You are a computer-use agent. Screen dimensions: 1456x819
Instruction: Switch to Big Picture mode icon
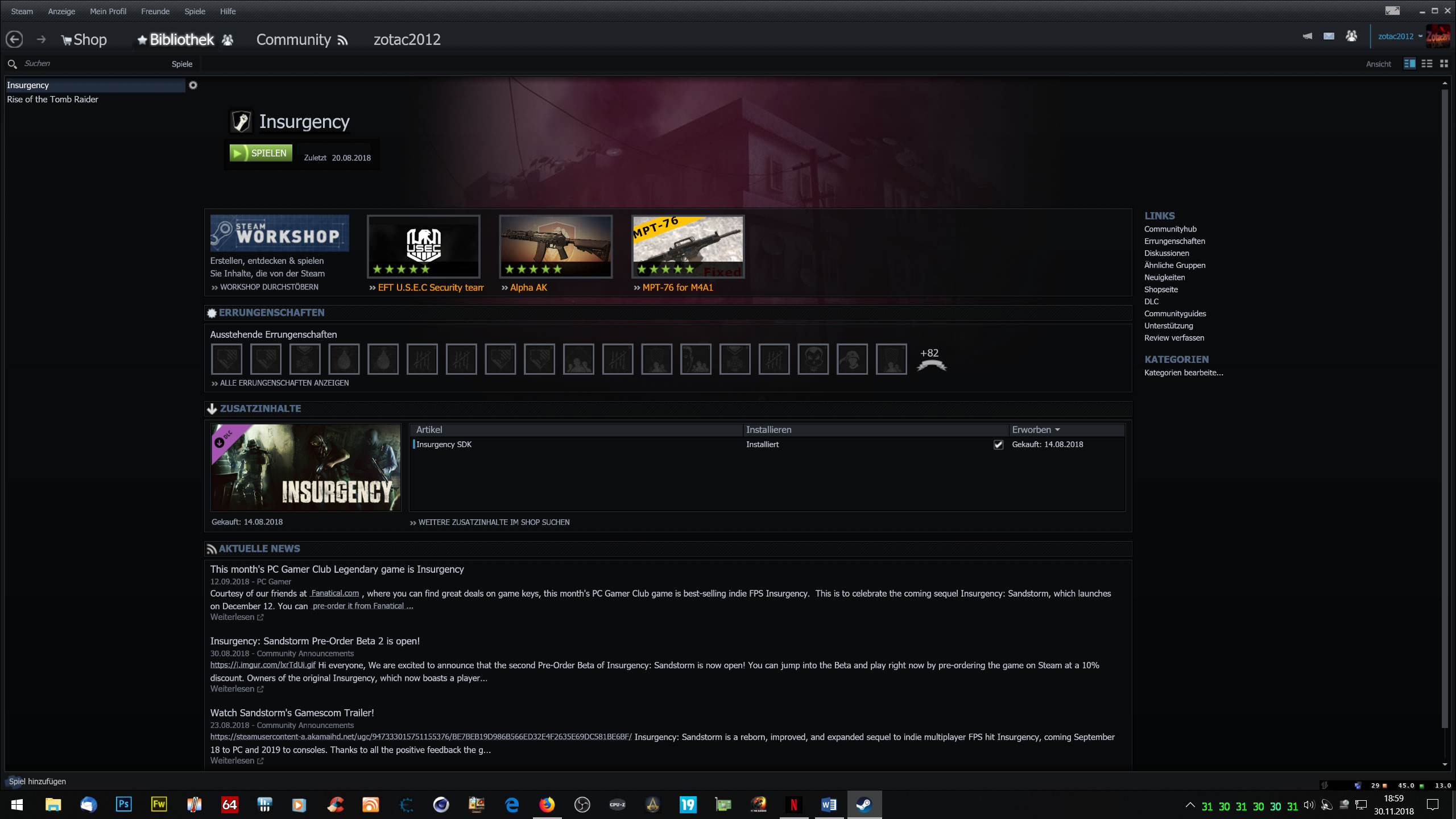click(1392, 11)
